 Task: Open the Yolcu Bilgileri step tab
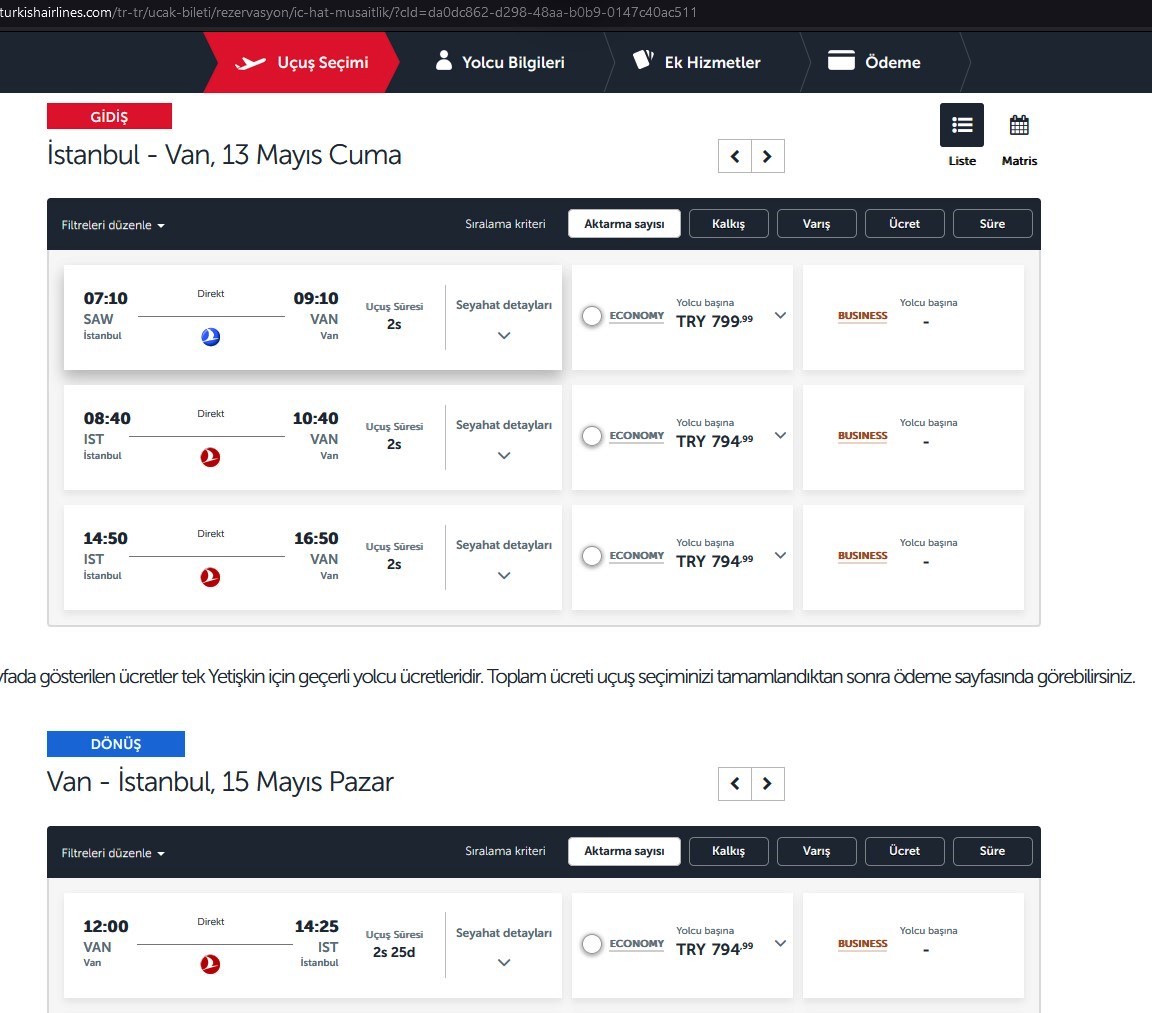click(x=501, y=62)
